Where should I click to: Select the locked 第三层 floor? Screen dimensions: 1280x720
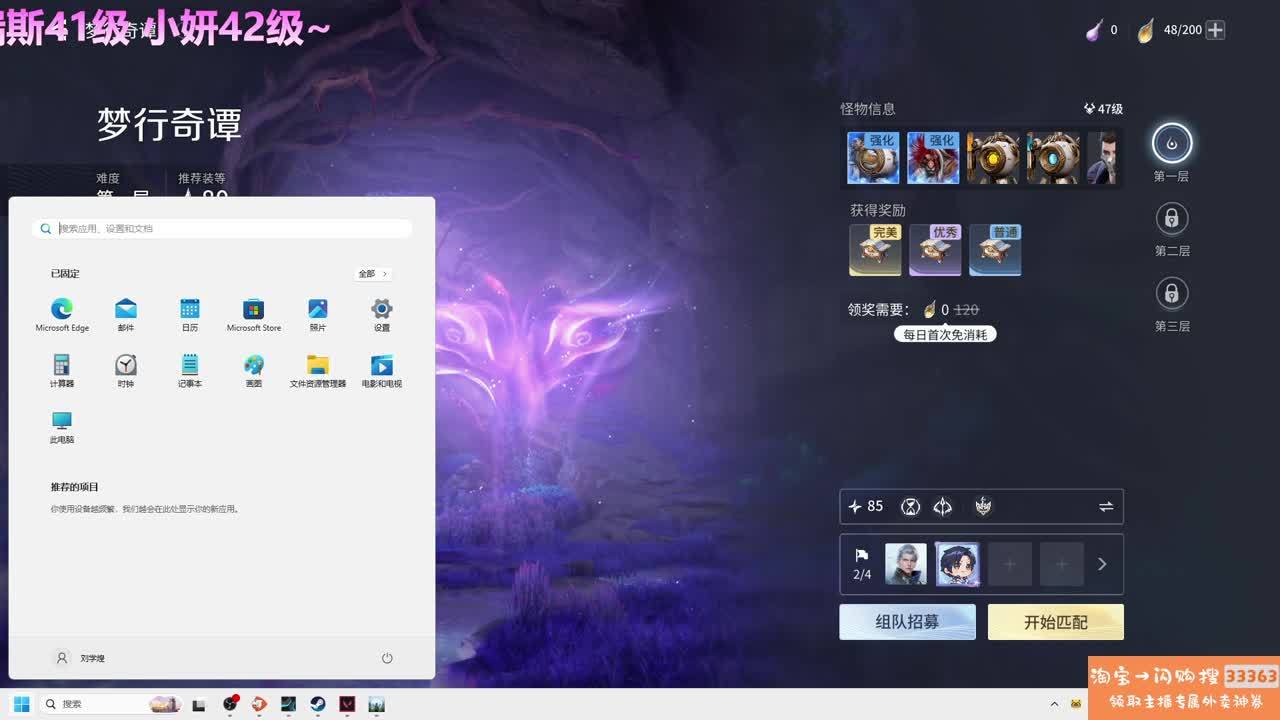[1171, 293]
